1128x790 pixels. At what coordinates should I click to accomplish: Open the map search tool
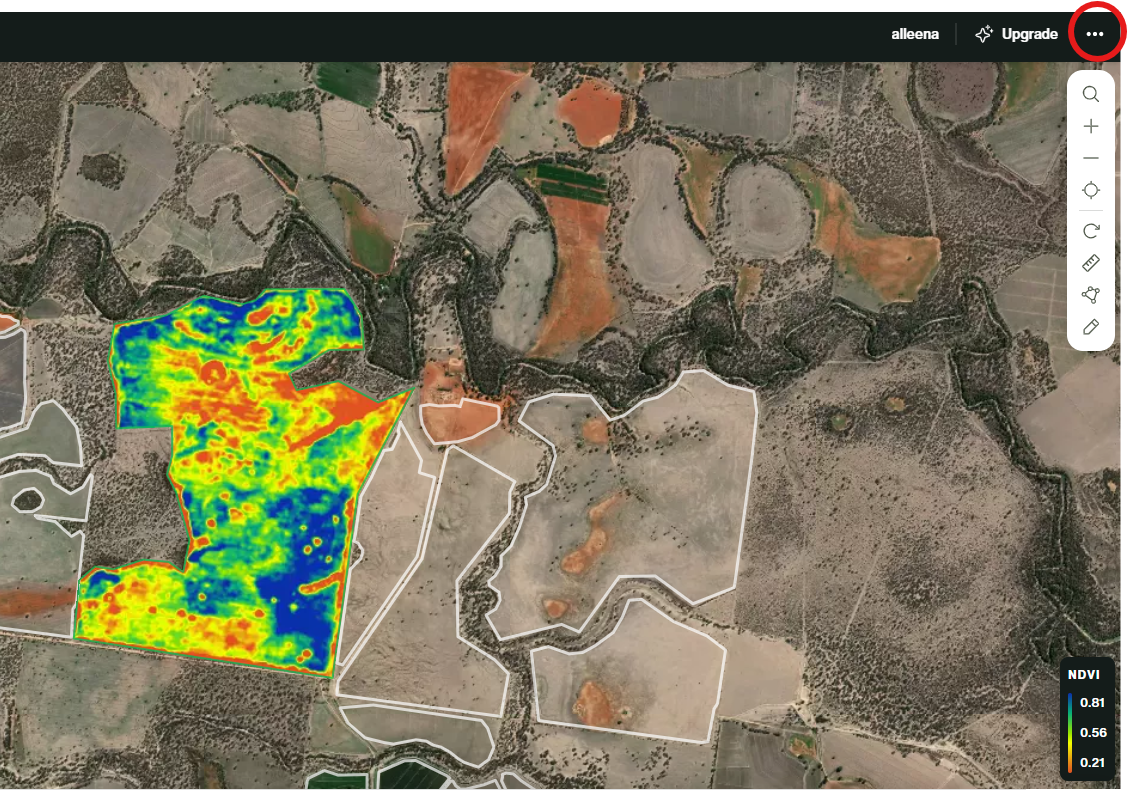pos(1091,94)
